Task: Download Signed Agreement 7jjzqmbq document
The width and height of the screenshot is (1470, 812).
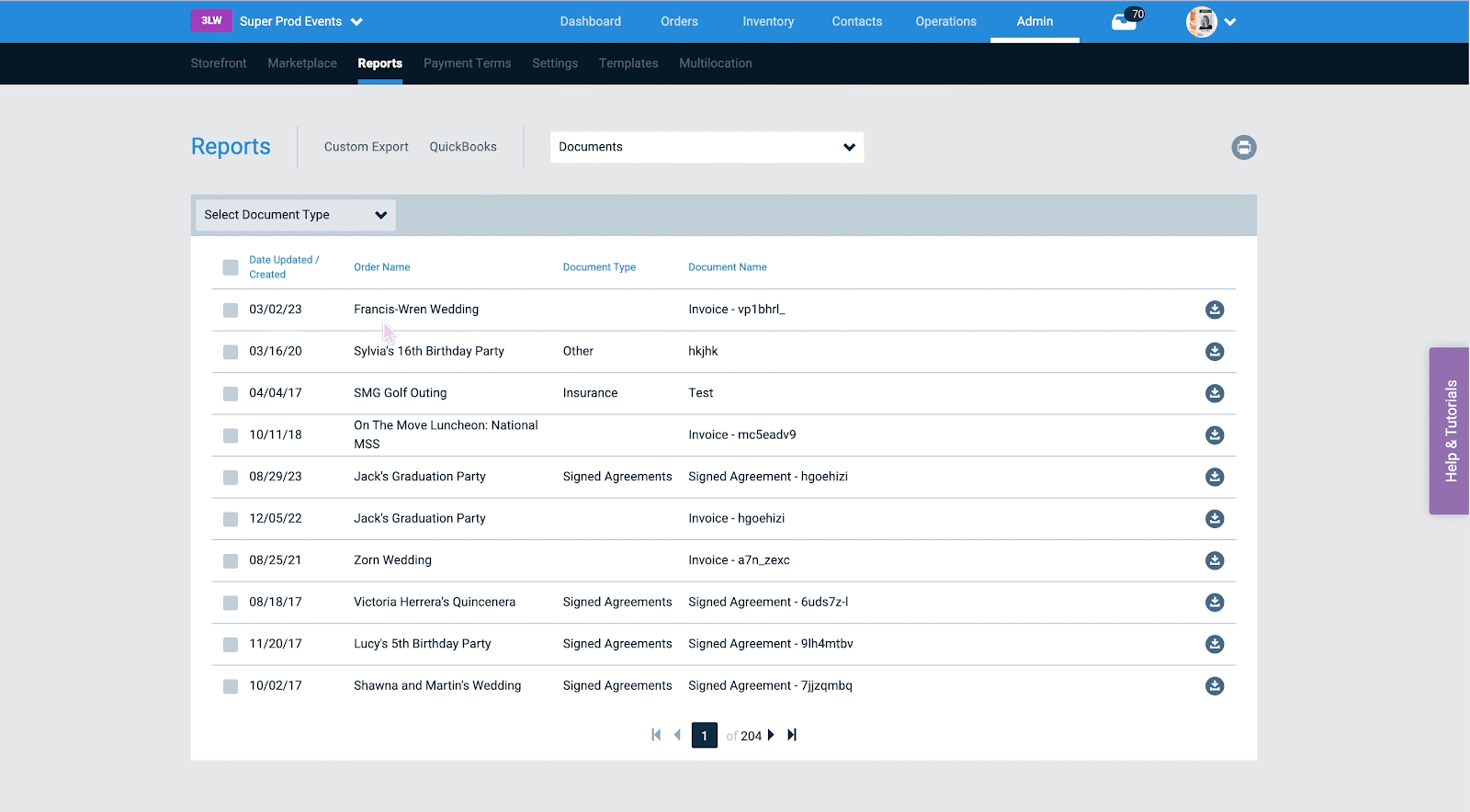Action: tap(1215, 686)
